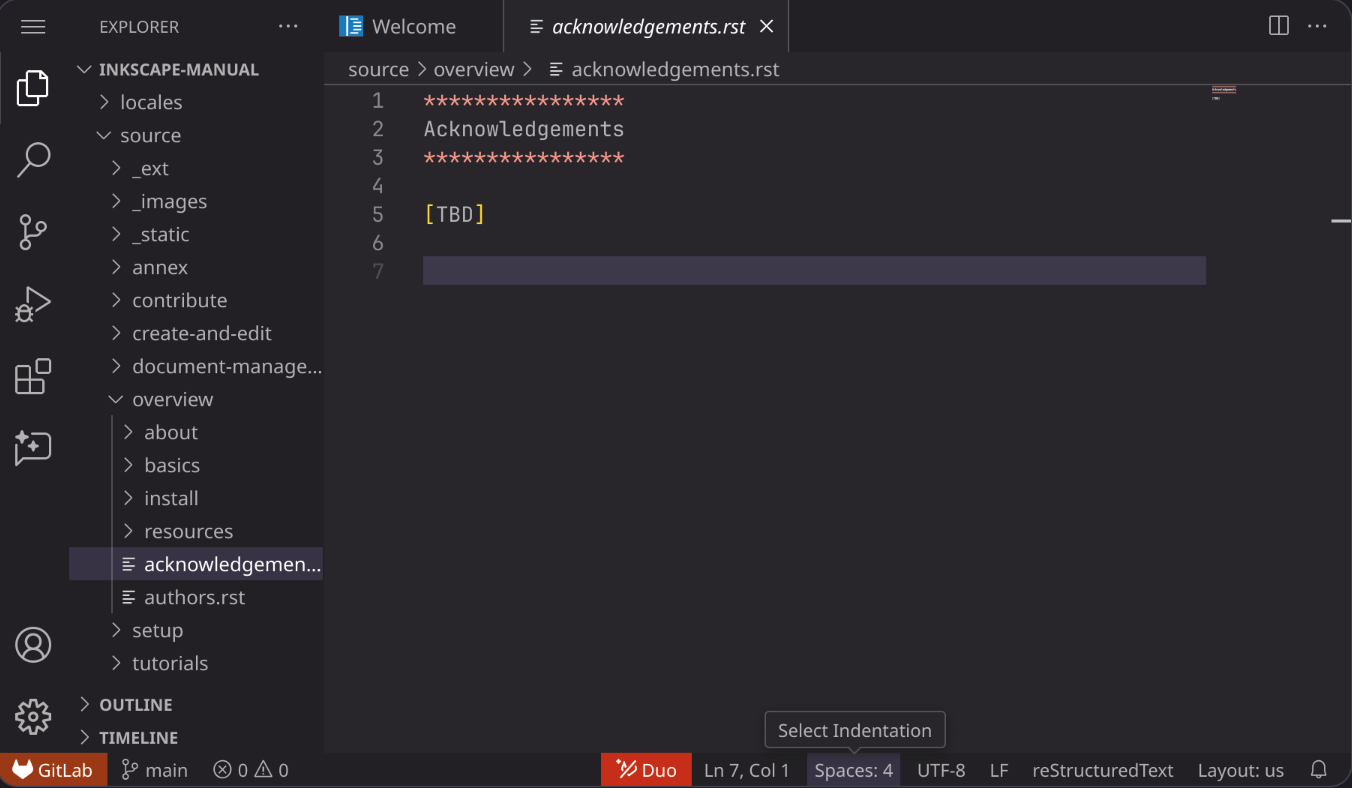This screenshot has height=788, width=1352.
Task: Click the highlighted empty line 7
Action: [x=814, y=271]
